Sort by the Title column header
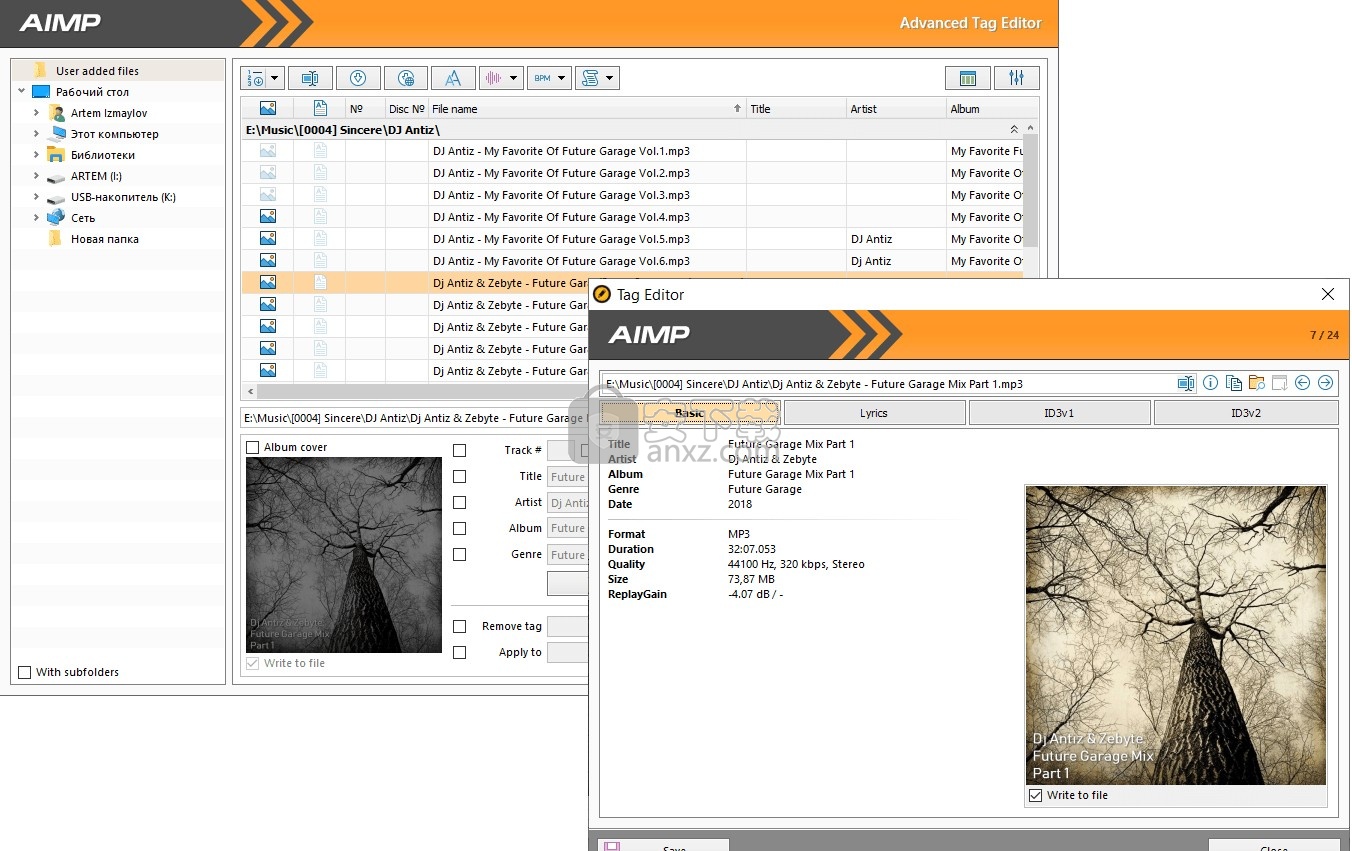Image resolution: width=1352 pixels, height=851 pixels. coord(796,108)
